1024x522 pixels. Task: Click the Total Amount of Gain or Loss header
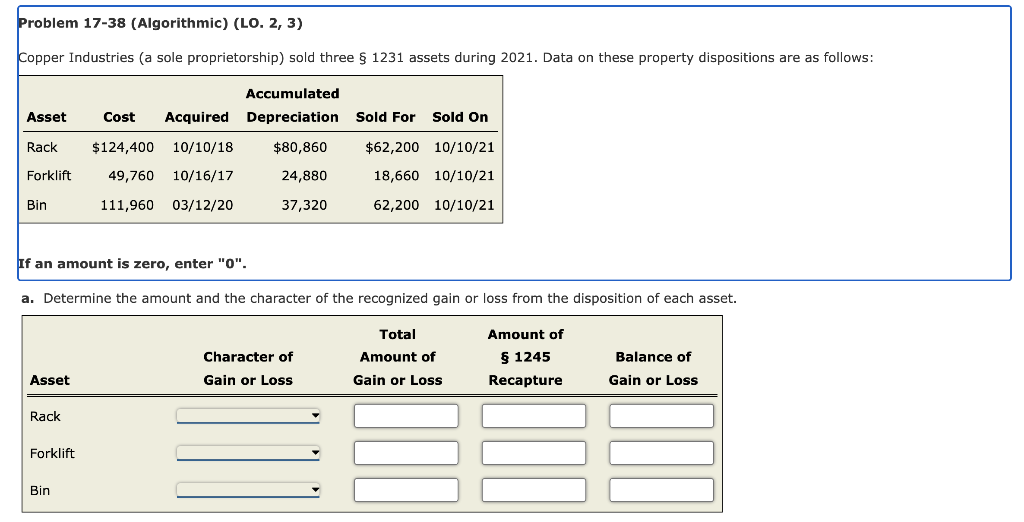(398, 357)
